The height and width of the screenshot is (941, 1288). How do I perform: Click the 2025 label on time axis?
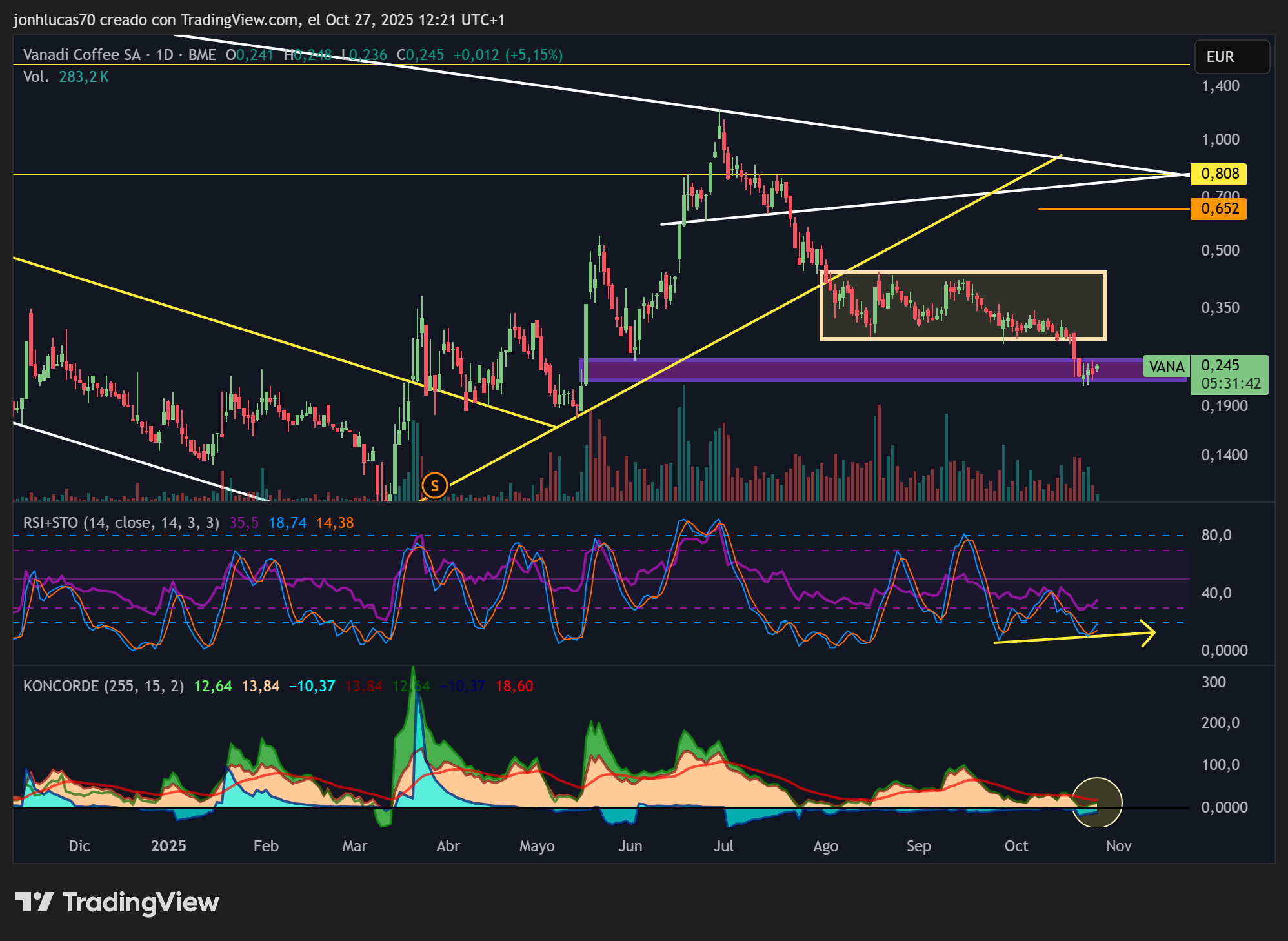click(168, 846)
